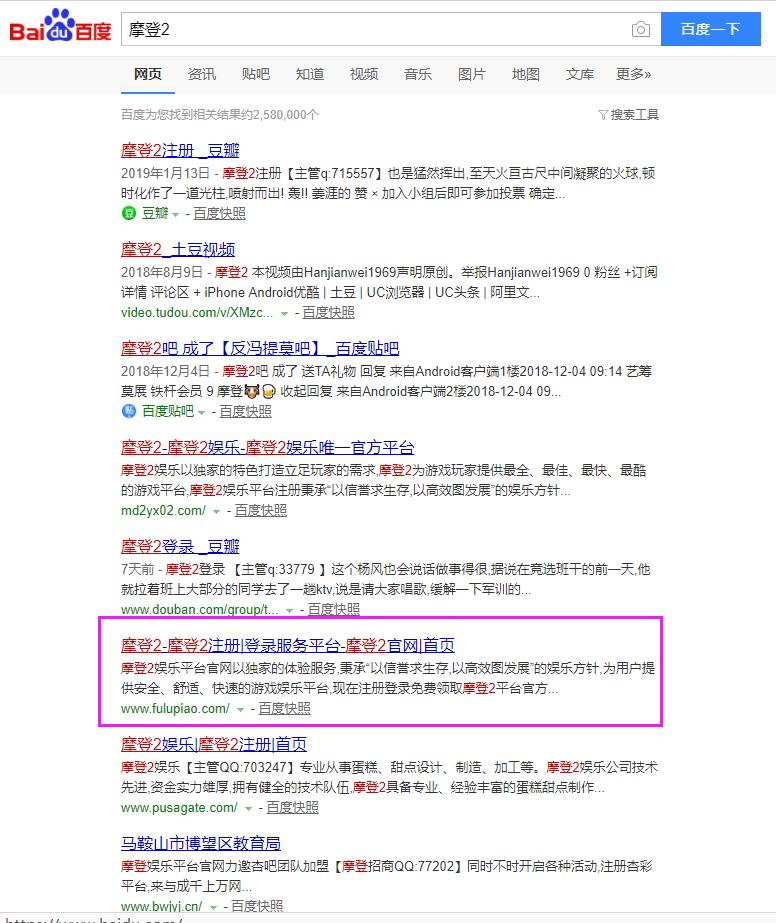The width and height of the screenshot is (776, 923).
Task: Click the www.fulupiao.com/ URL
Action: tap(175, 708)
